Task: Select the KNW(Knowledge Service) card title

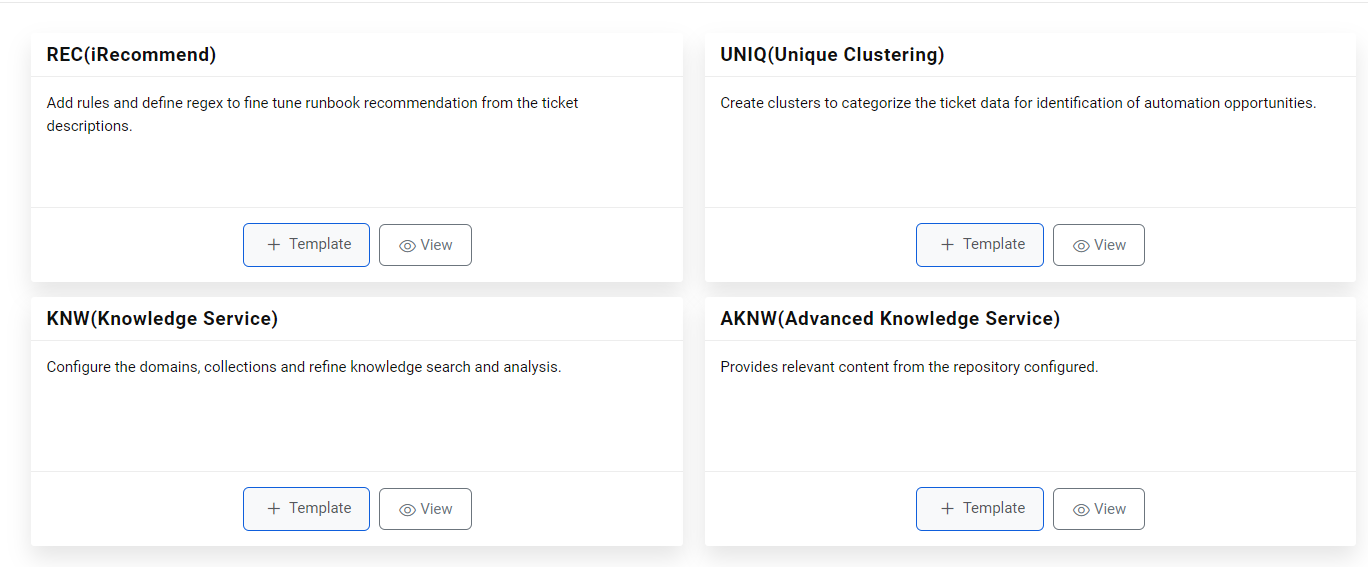Action: click(x=162, y=319)
